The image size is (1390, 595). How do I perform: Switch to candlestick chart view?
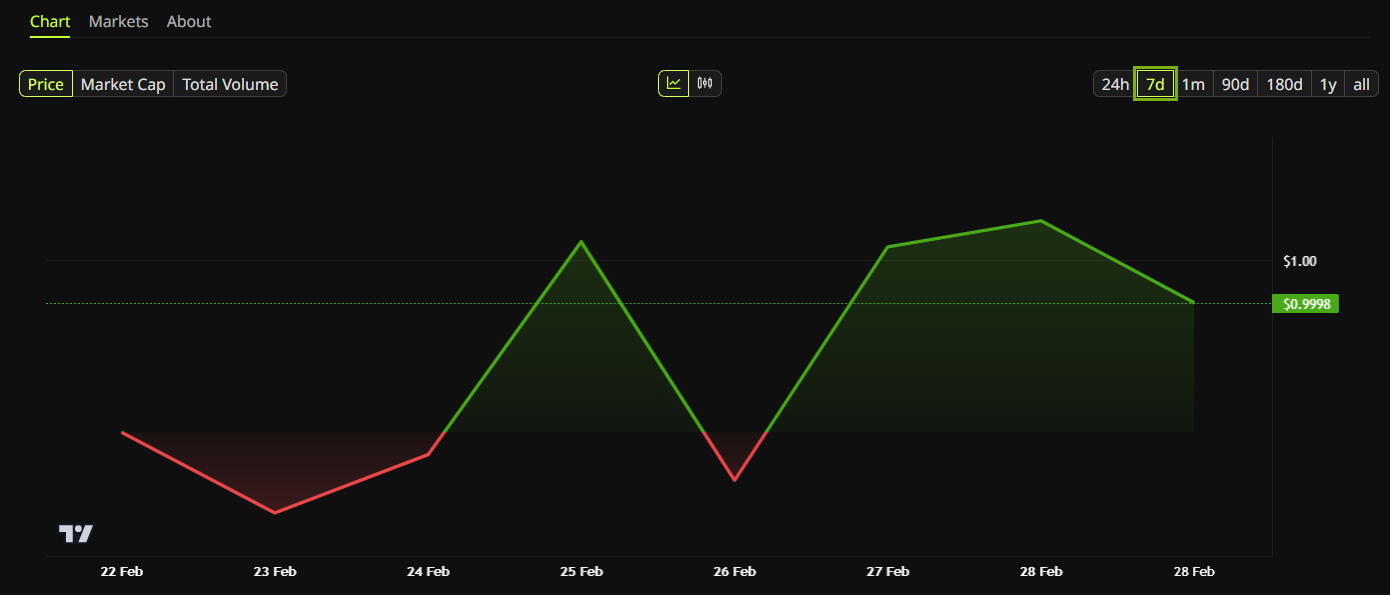pyautogui.click(x=703, y=83)
